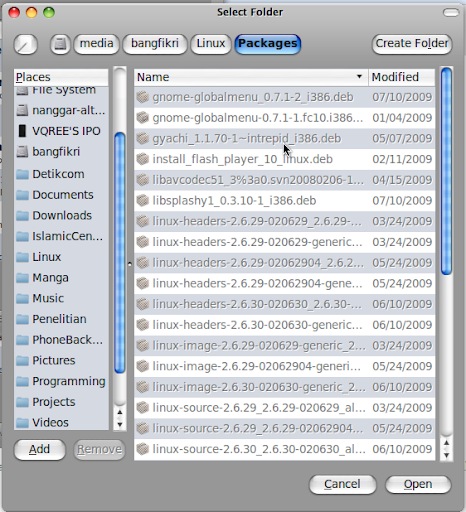Click the file list scrollbar thumb

click(446, 171)
